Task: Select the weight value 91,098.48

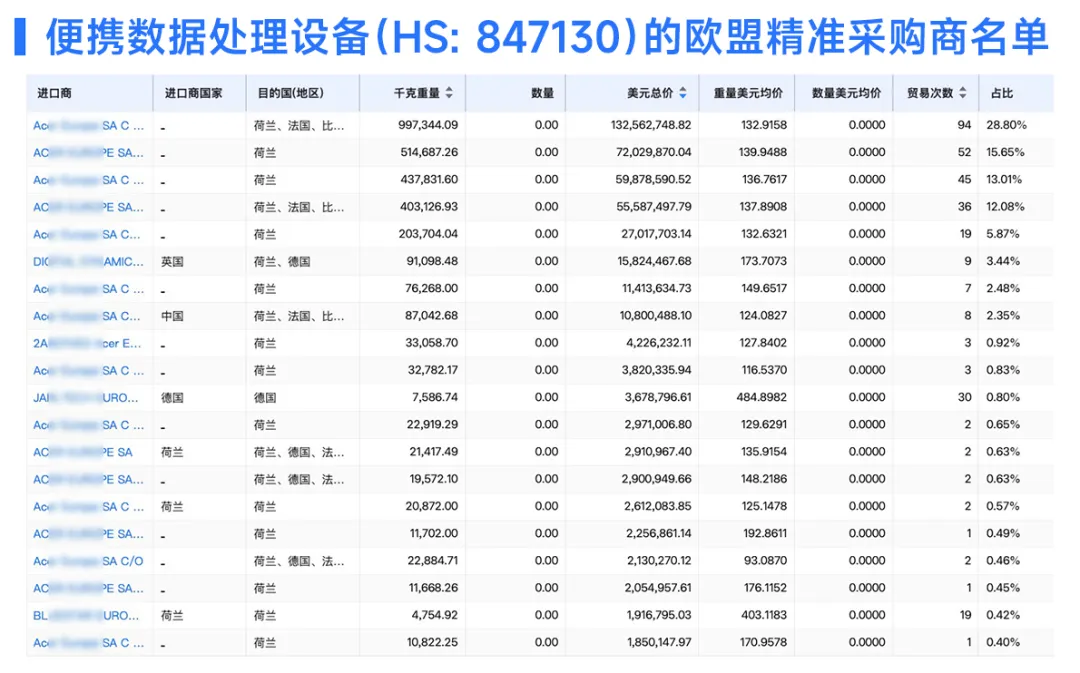Action: click(x=432, y=261)
